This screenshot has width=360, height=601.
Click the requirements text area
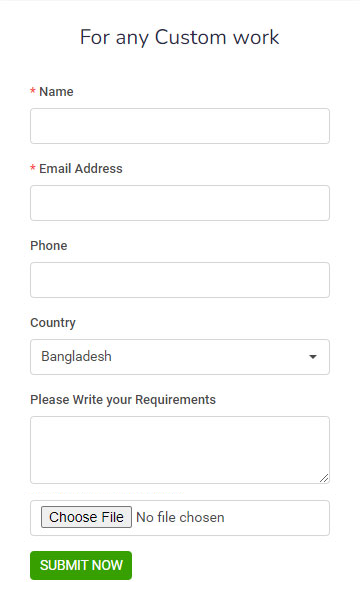pyautogui.click(x=180, y=450)
